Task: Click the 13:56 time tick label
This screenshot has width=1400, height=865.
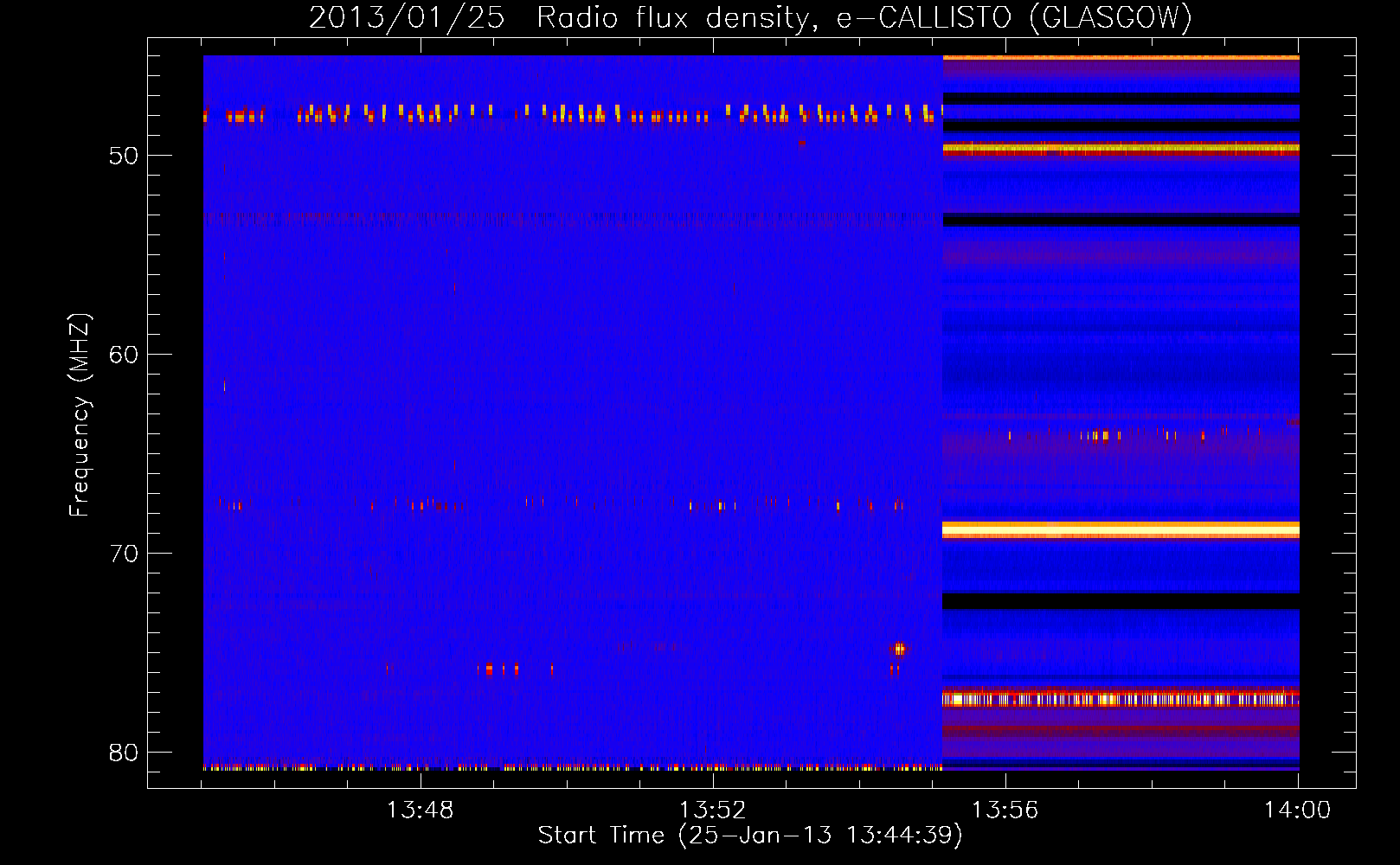Action: (1005, 811)
